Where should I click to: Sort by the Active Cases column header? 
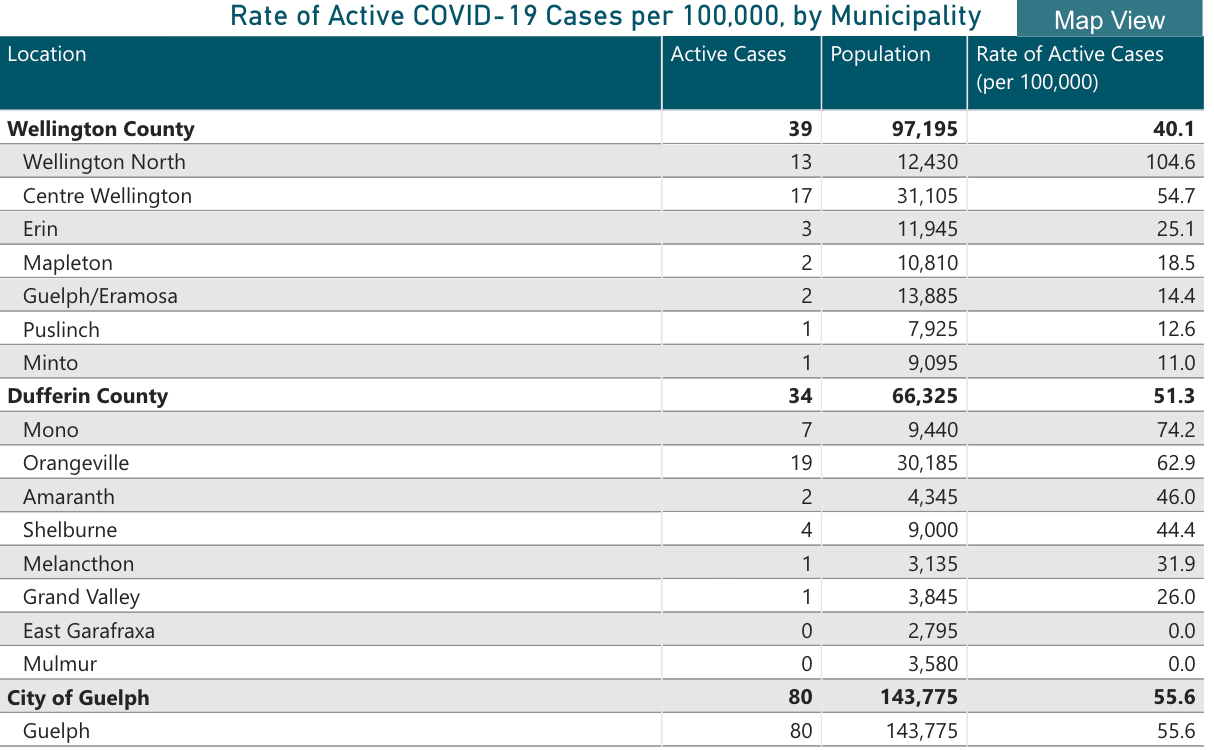click(728, 55)
